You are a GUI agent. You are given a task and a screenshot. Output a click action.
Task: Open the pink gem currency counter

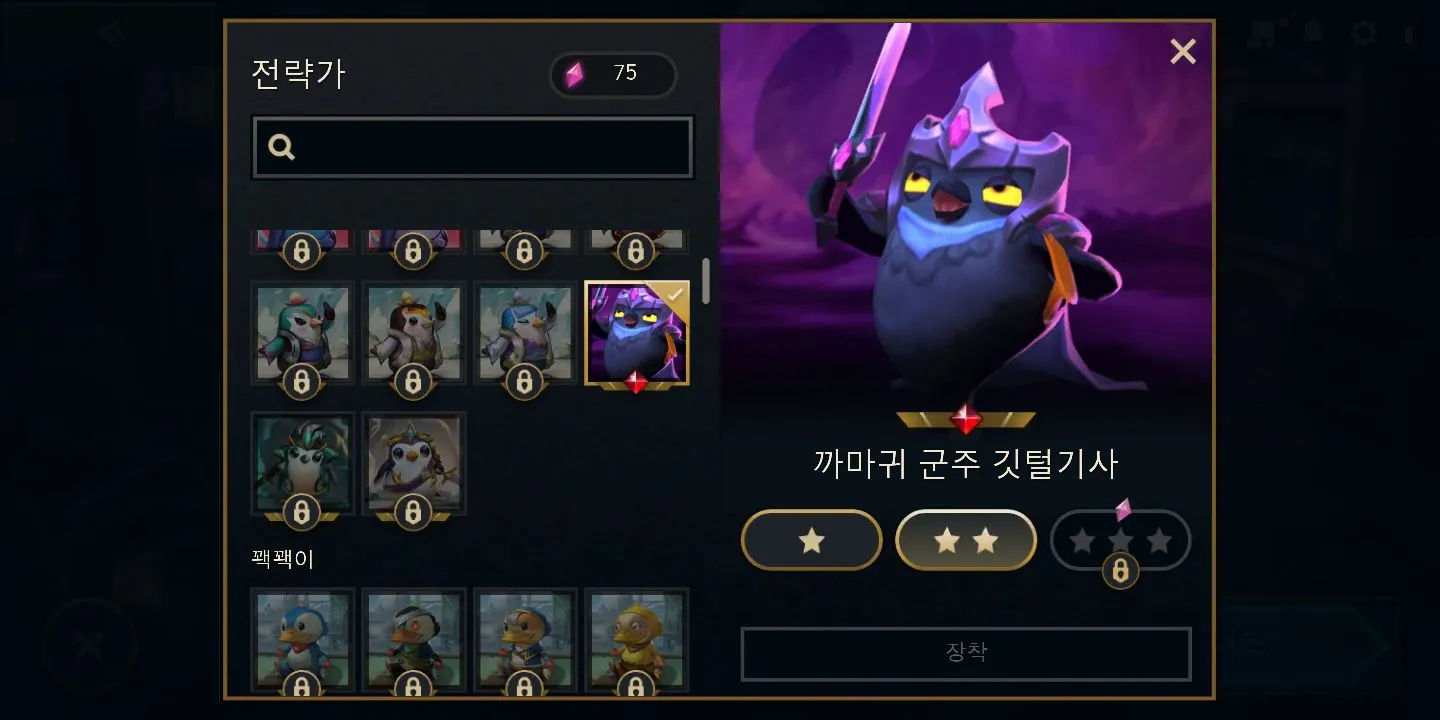point(613,74)
